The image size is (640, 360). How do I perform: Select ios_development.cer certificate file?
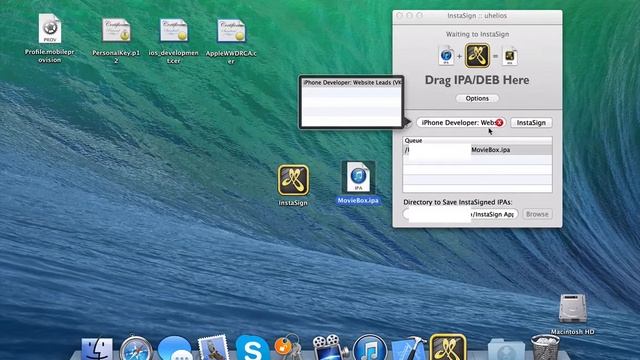tap(174, 30)
